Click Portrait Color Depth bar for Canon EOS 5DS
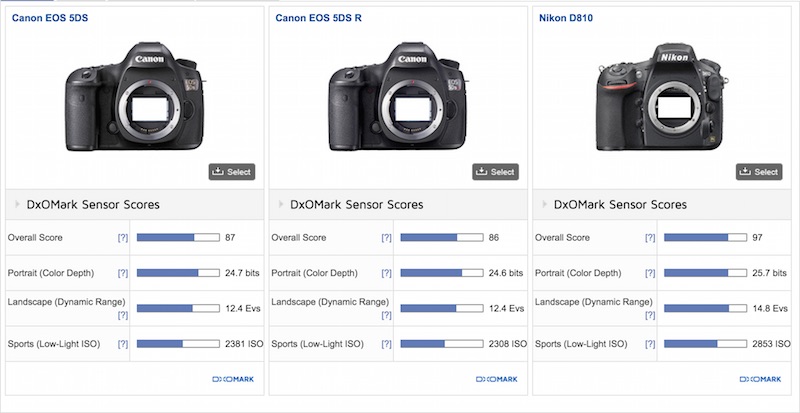The image size is (800, 413). [178, 273]
